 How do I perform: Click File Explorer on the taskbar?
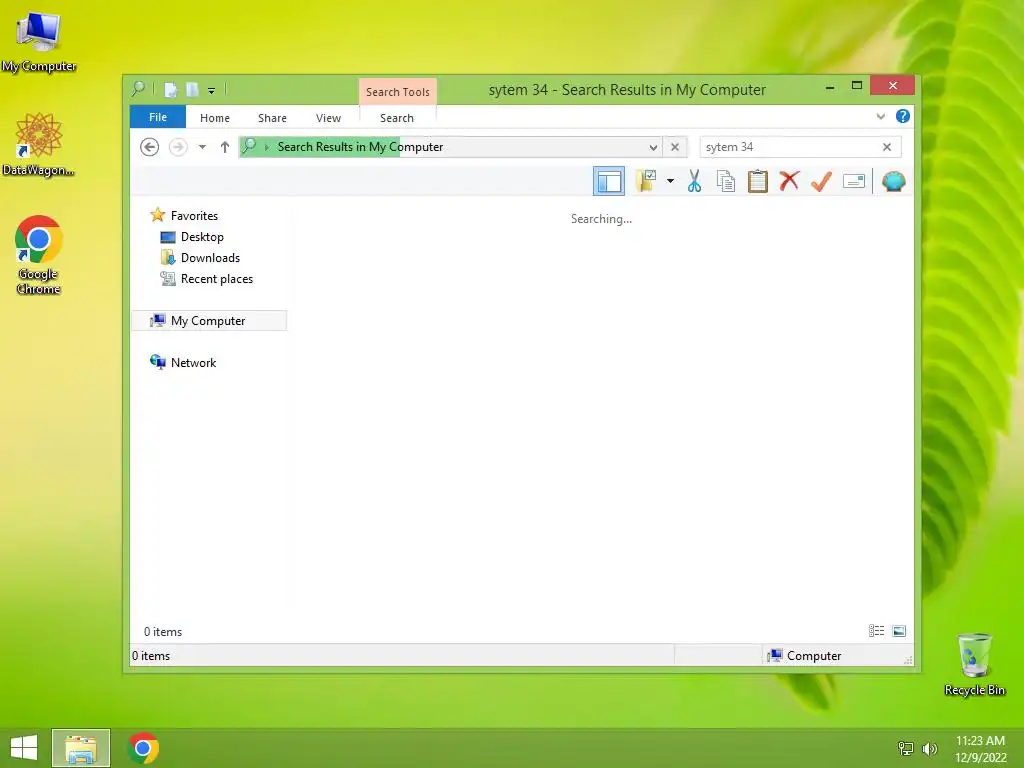click(81, 748)
